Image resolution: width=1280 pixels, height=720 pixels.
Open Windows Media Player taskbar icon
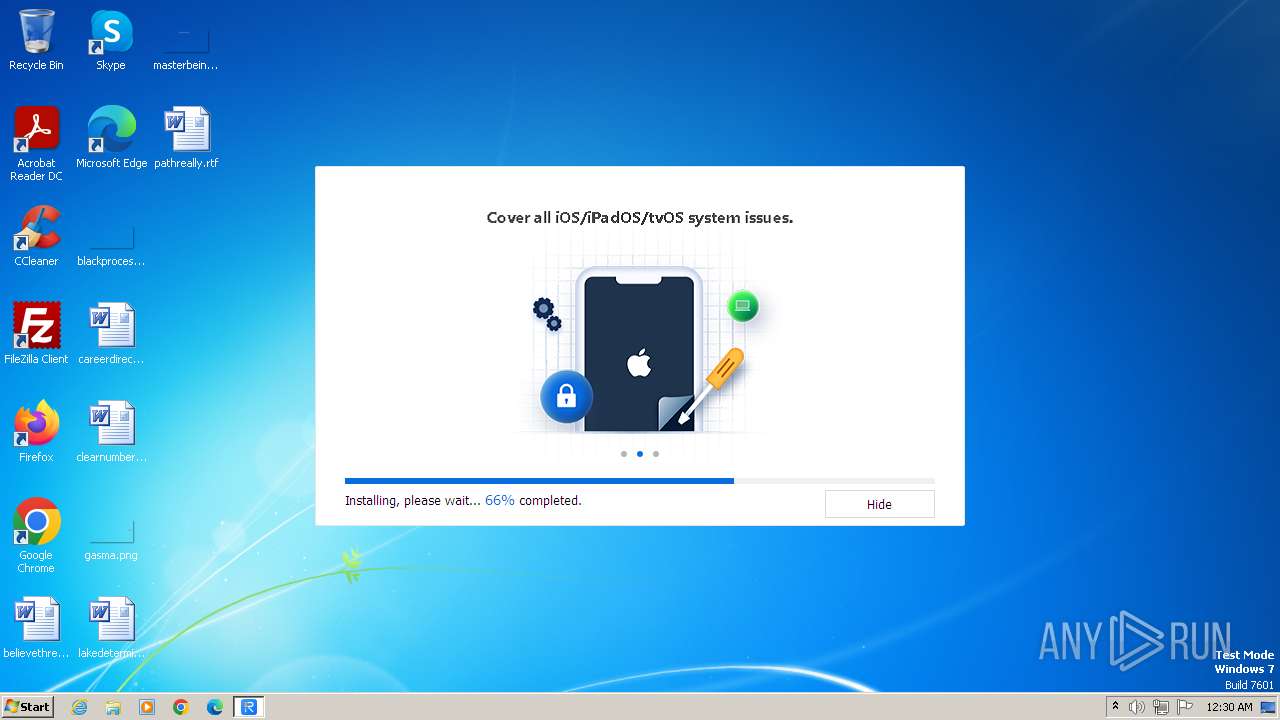[x=147, y=707]
